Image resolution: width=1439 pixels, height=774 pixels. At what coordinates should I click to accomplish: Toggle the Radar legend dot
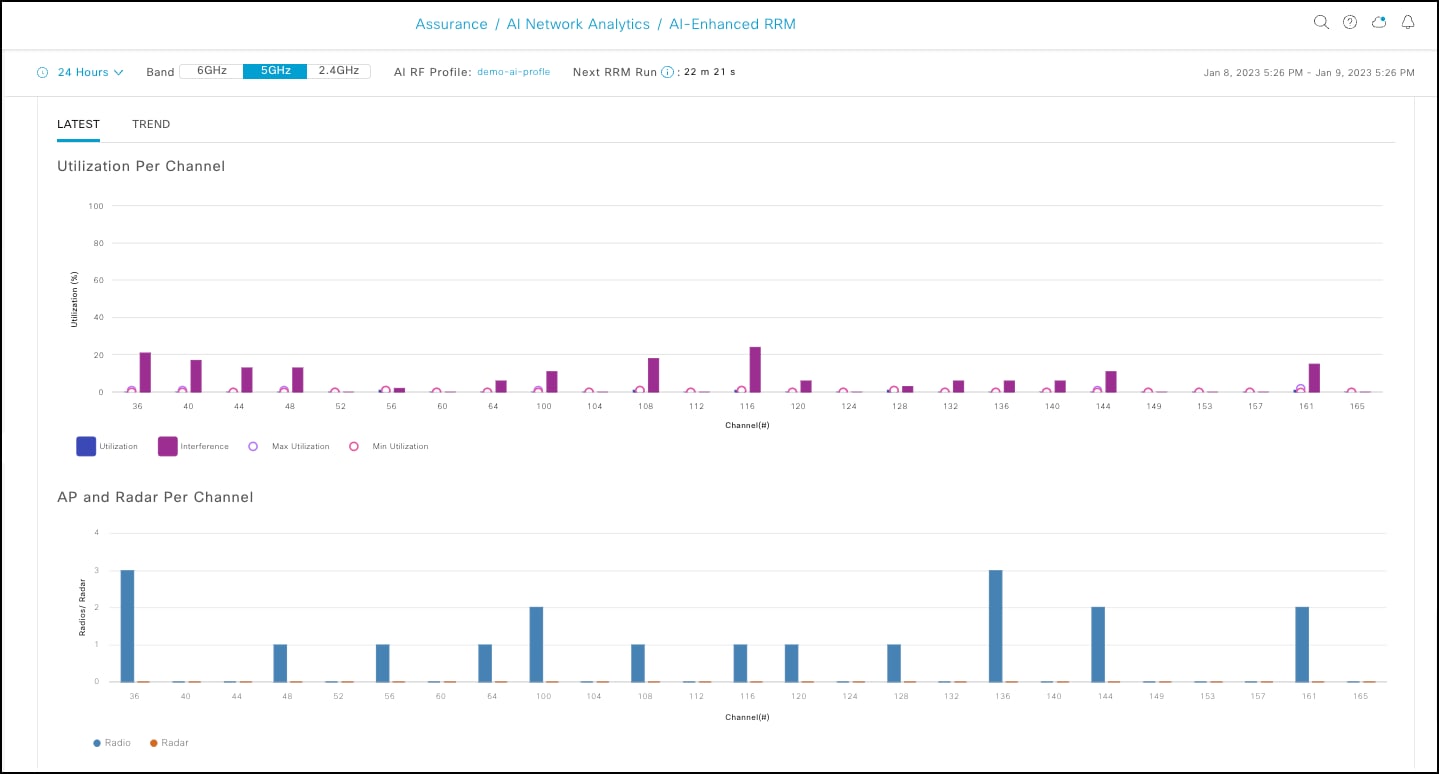(x=153, y=743)
